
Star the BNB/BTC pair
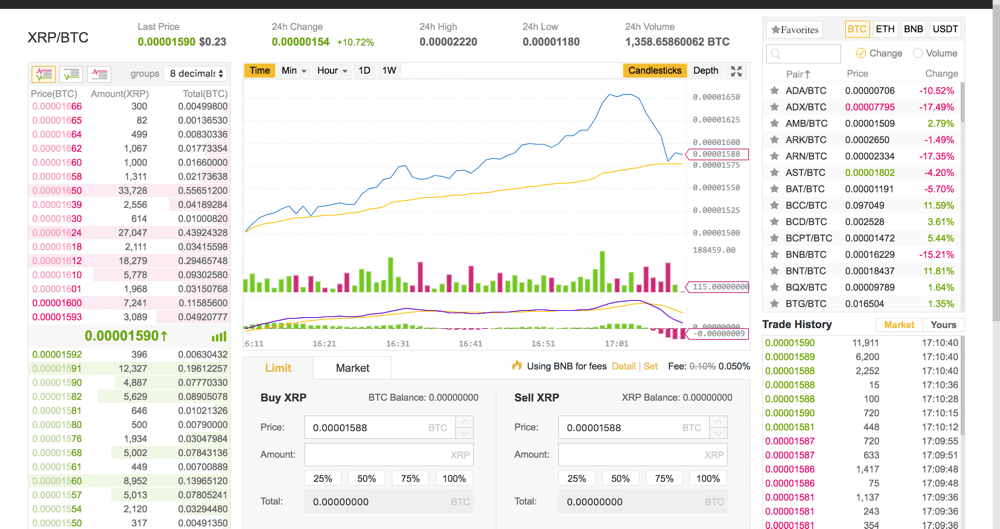coord(774,255)
